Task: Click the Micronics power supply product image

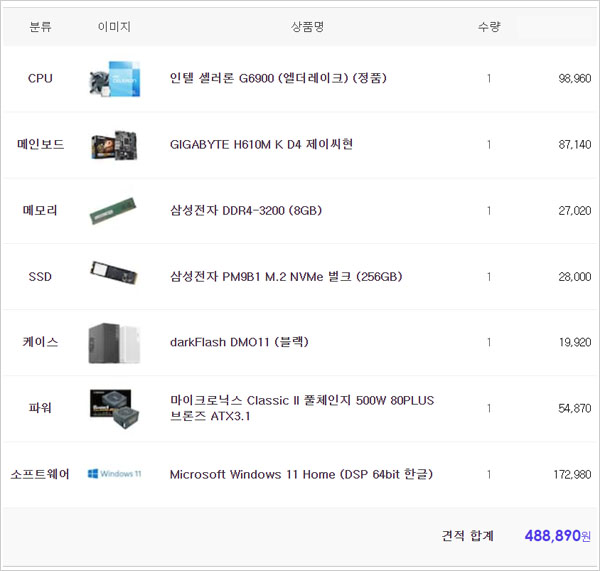Action: coord(114,409)
